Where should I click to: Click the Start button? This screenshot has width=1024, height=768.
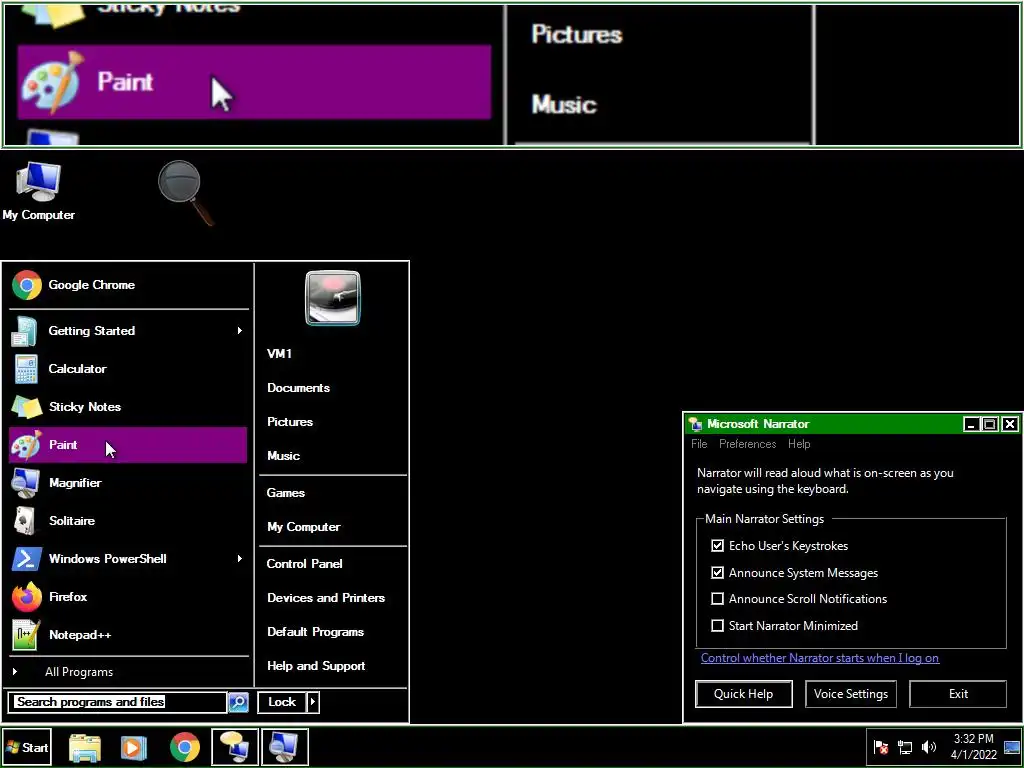pos(27,747)
